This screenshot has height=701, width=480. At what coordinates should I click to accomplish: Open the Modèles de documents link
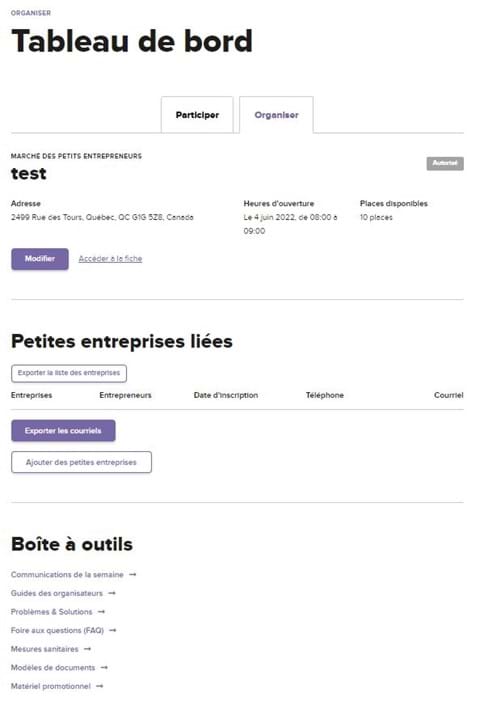53,667
